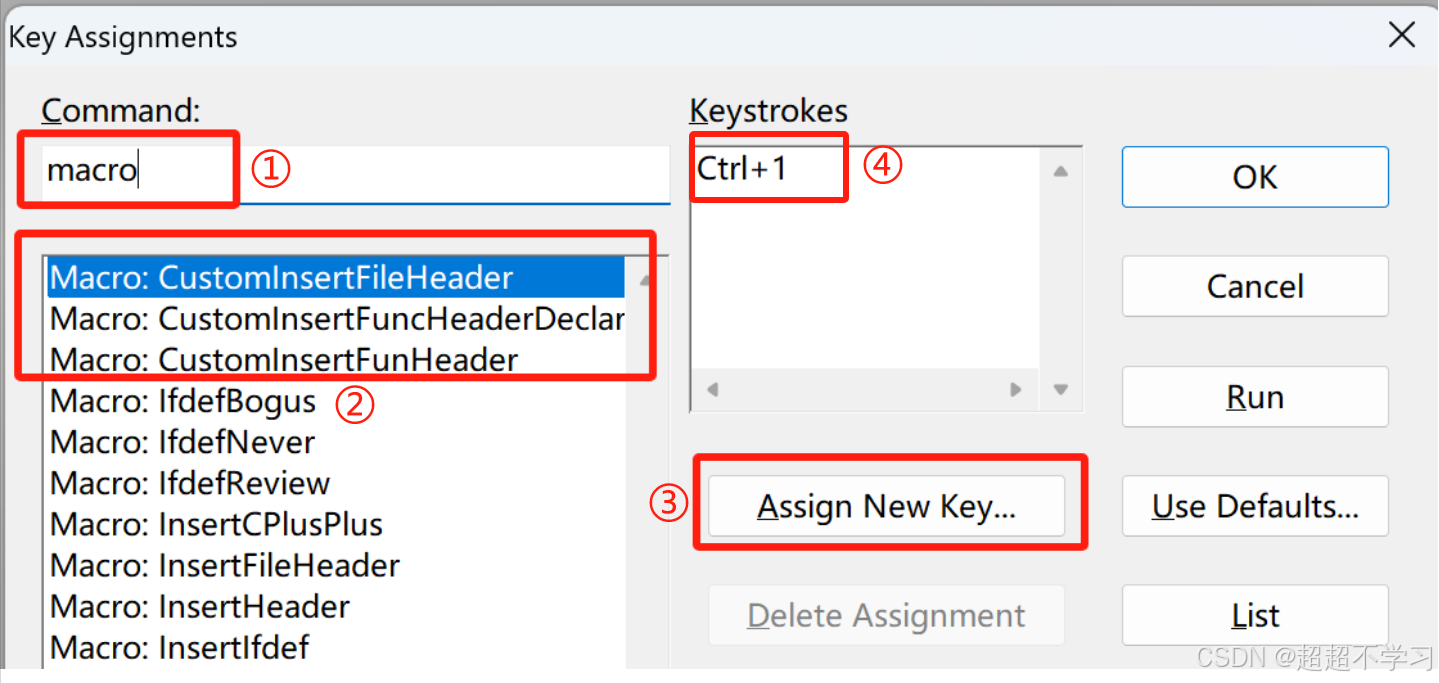Select Macro: InsertHeader in command list

pos(200,607)
